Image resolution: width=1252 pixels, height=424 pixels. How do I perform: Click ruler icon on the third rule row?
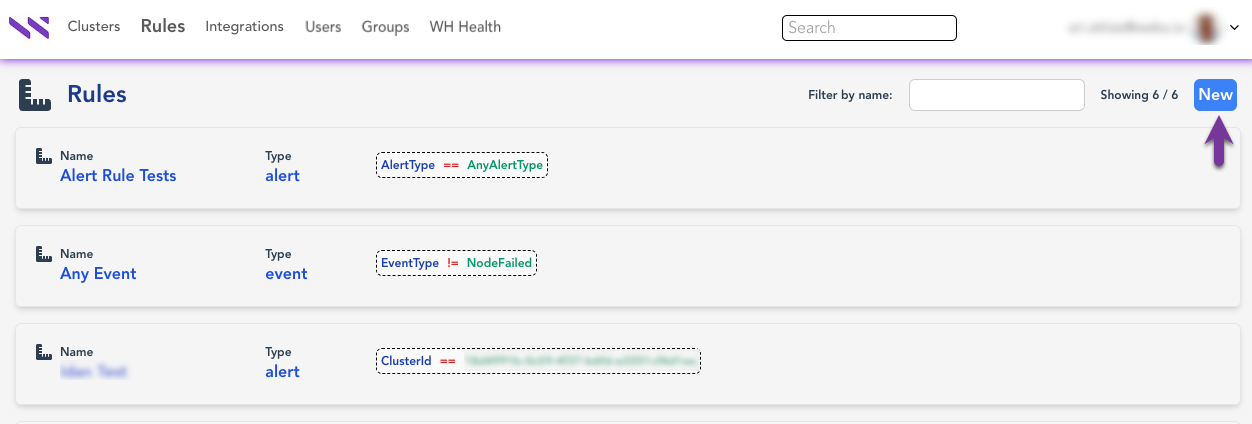(44, 352)
